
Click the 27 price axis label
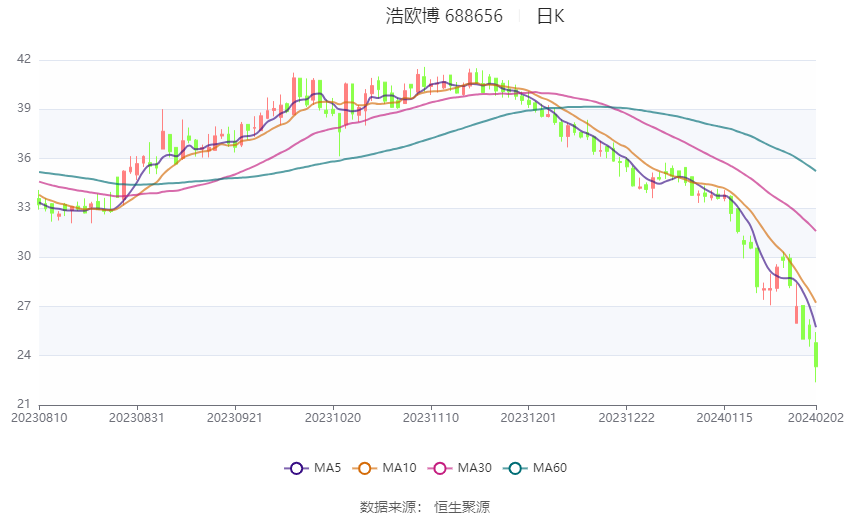click(x=24, y=306)
